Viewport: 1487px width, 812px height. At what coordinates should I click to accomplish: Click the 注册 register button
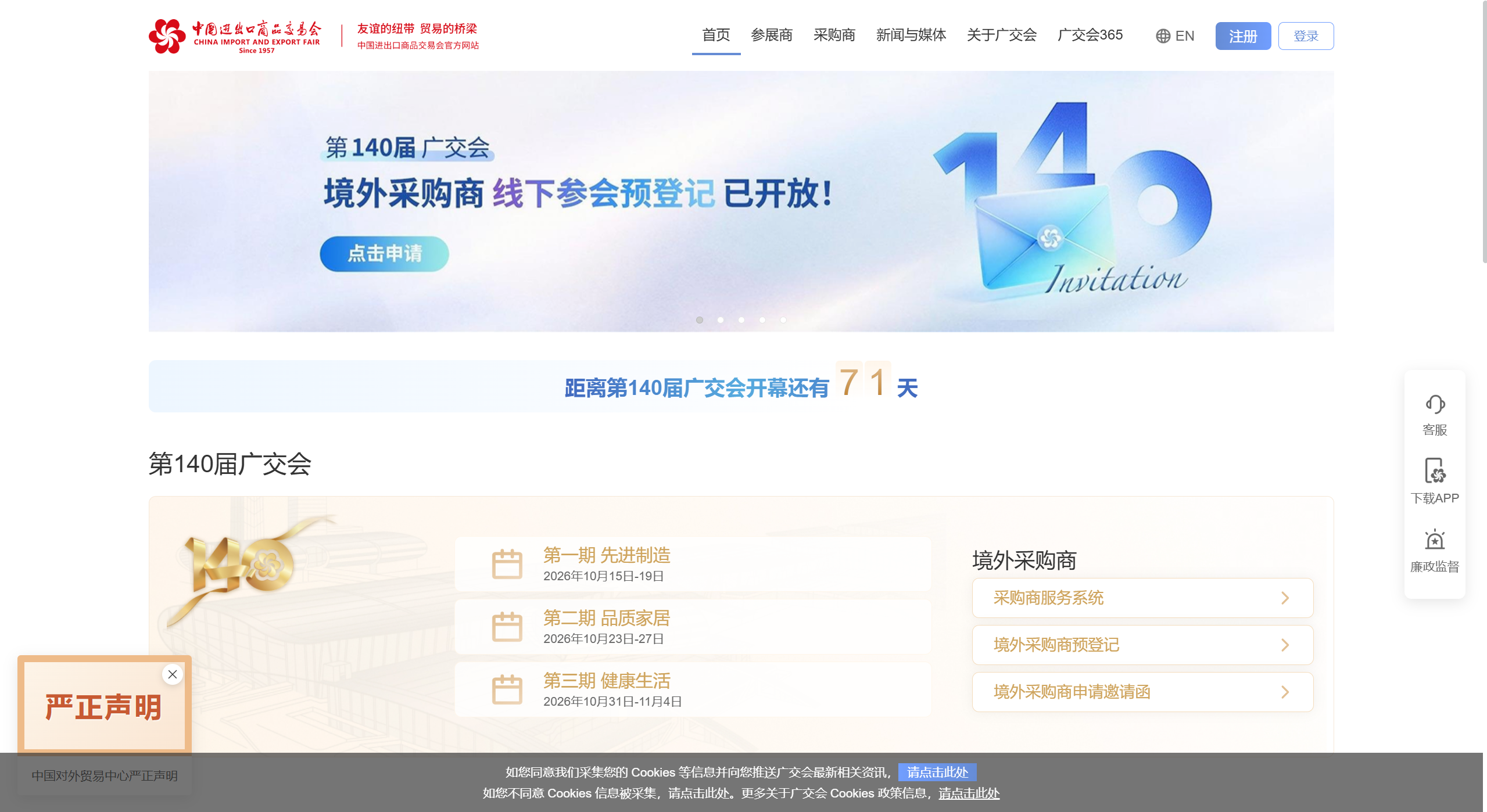tap(1243, 36)
